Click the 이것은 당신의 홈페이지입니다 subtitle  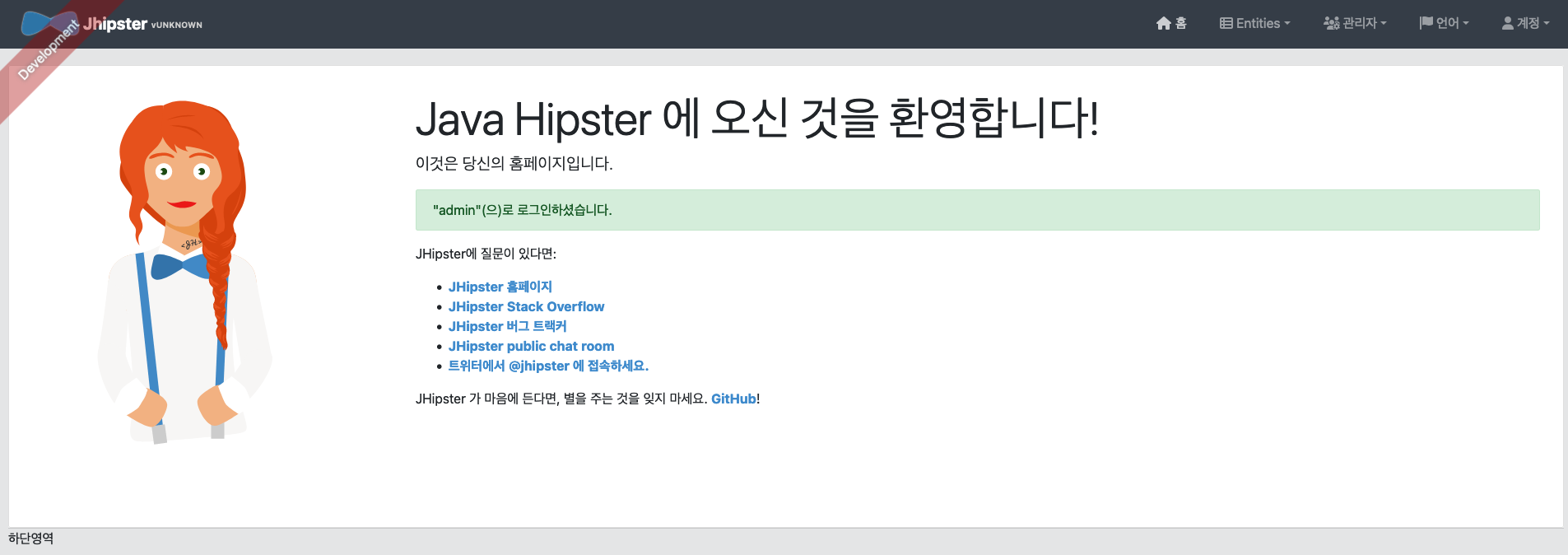514,163
